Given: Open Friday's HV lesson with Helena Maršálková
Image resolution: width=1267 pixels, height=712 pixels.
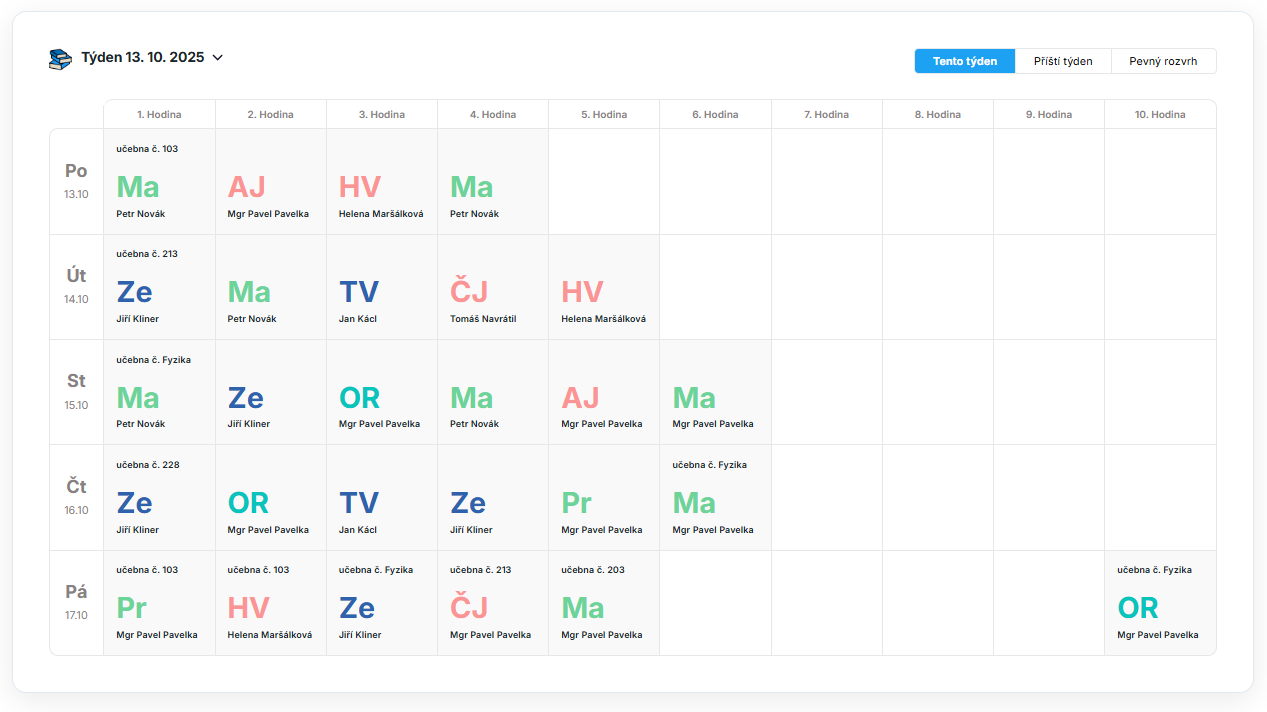Looking at the screenshot, I should tap(271, 603).
